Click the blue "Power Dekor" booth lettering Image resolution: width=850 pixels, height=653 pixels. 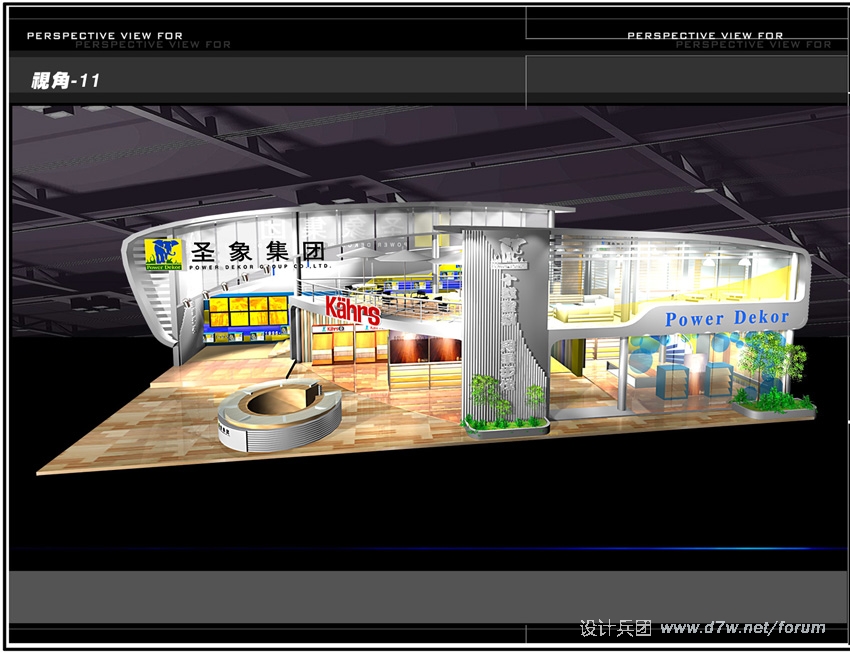(x=727, y=318)
